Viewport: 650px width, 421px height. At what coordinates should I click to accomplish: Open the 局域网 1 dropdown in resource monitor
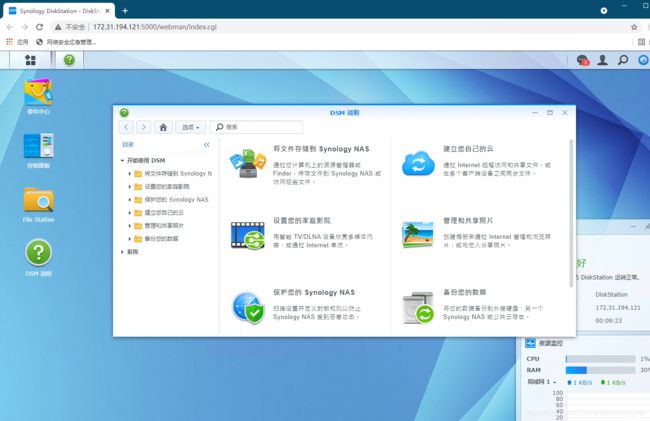[542, 382]
